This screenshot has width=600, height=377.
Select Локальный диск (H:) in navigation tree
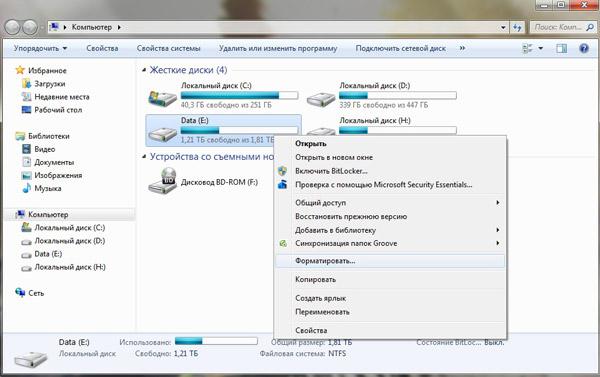tap(70, 267)
